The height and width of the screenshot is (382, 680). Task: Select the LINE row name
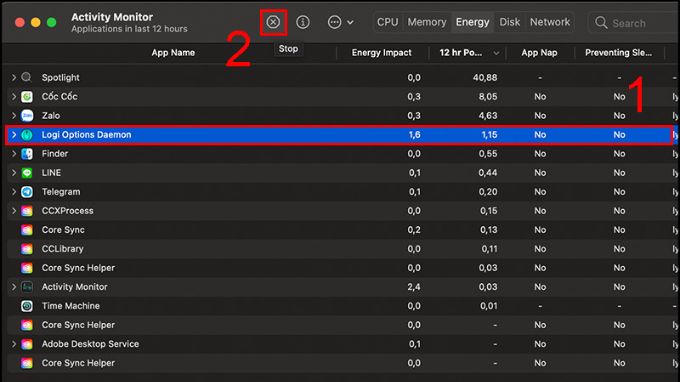51,173
